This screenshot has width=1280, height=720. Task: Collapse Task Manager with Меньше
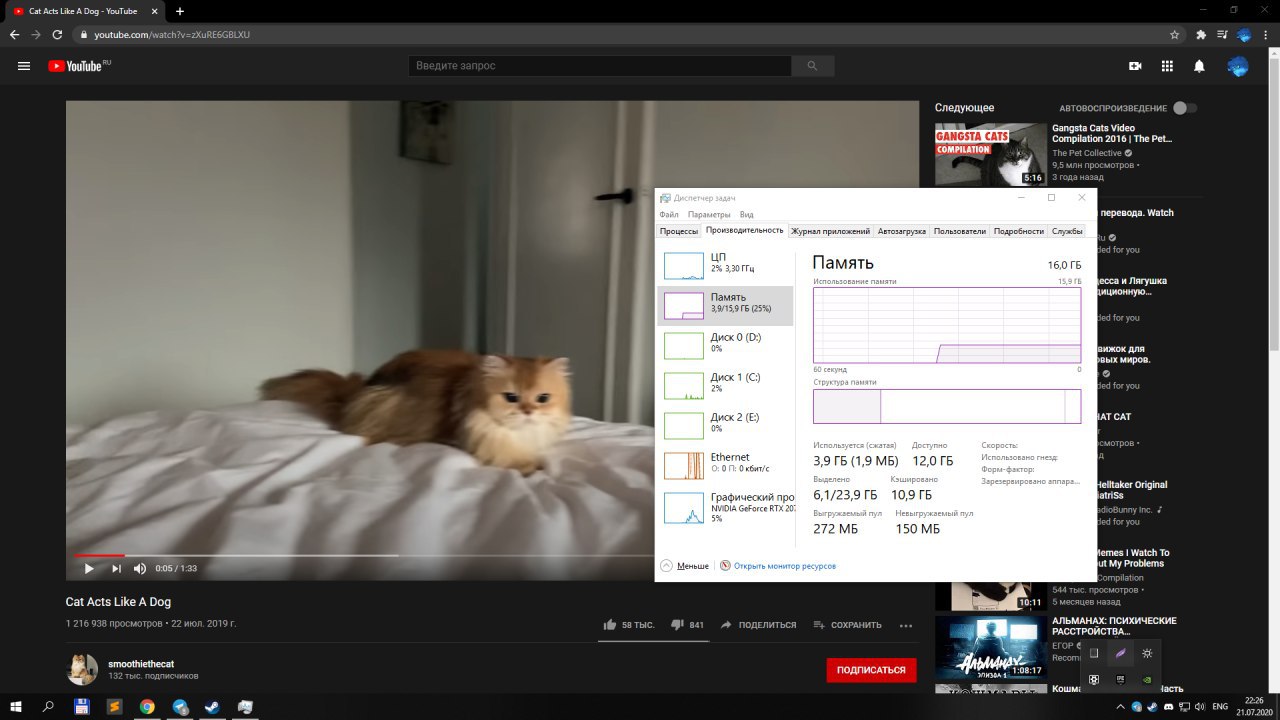[684, 566]
